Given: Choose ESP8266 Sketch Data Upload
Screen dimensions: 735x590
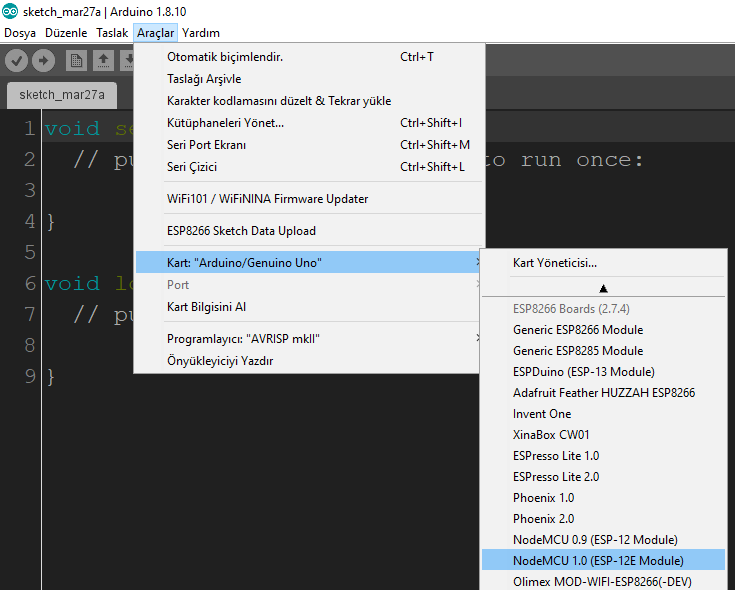Looking at the screenshot, I should (309, 231).
